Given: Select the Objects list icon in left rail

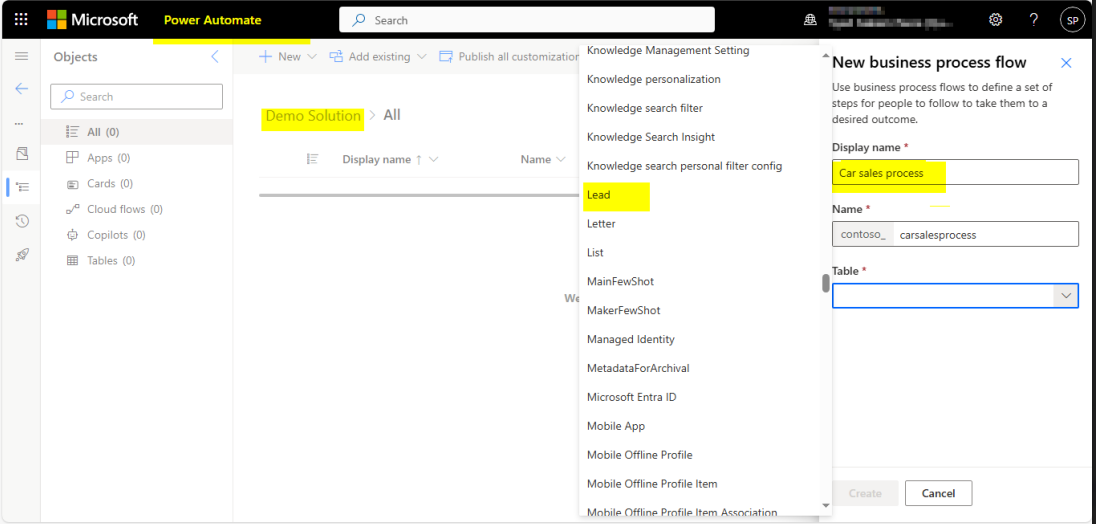Looking at the screenshot, I should point(22,187).
